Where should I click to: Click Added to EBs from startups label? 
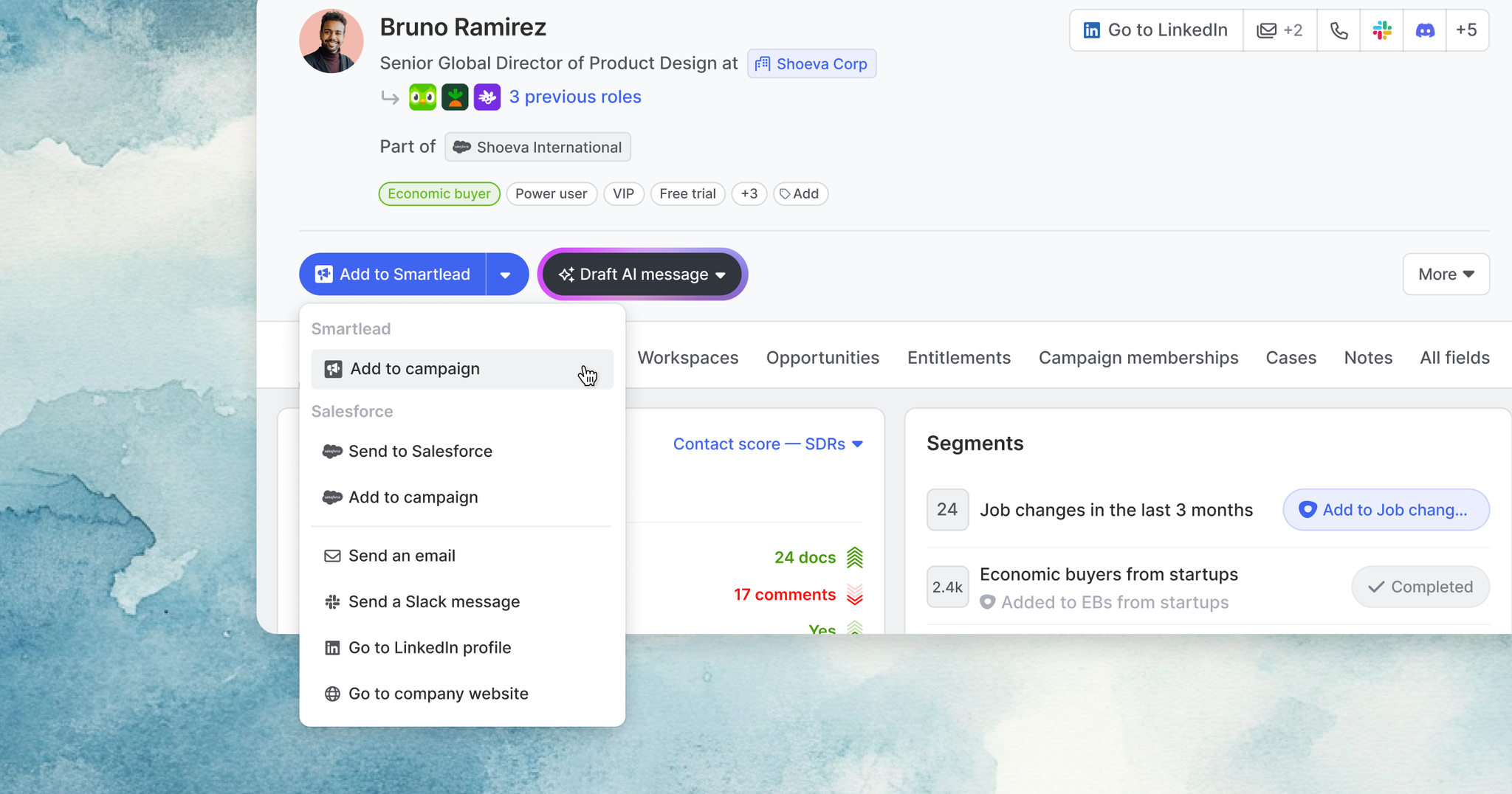[x=1115, y=602]
